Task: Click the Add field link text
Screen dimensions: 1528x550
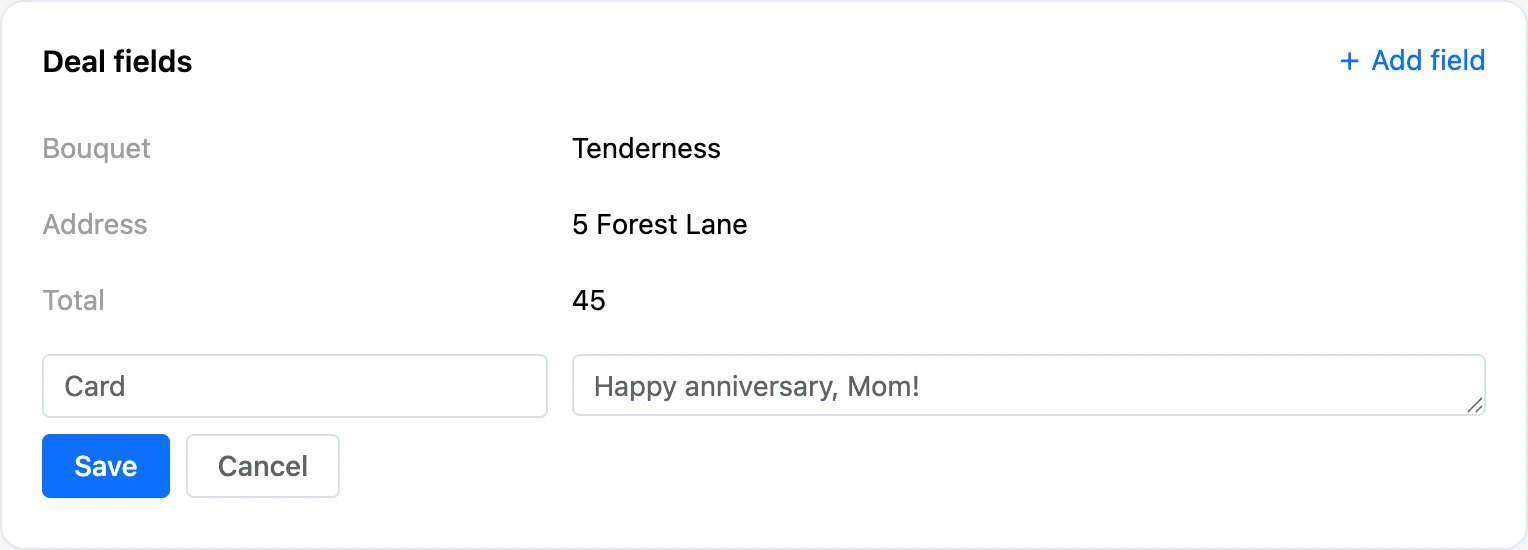Action: tap(1428, 61)
